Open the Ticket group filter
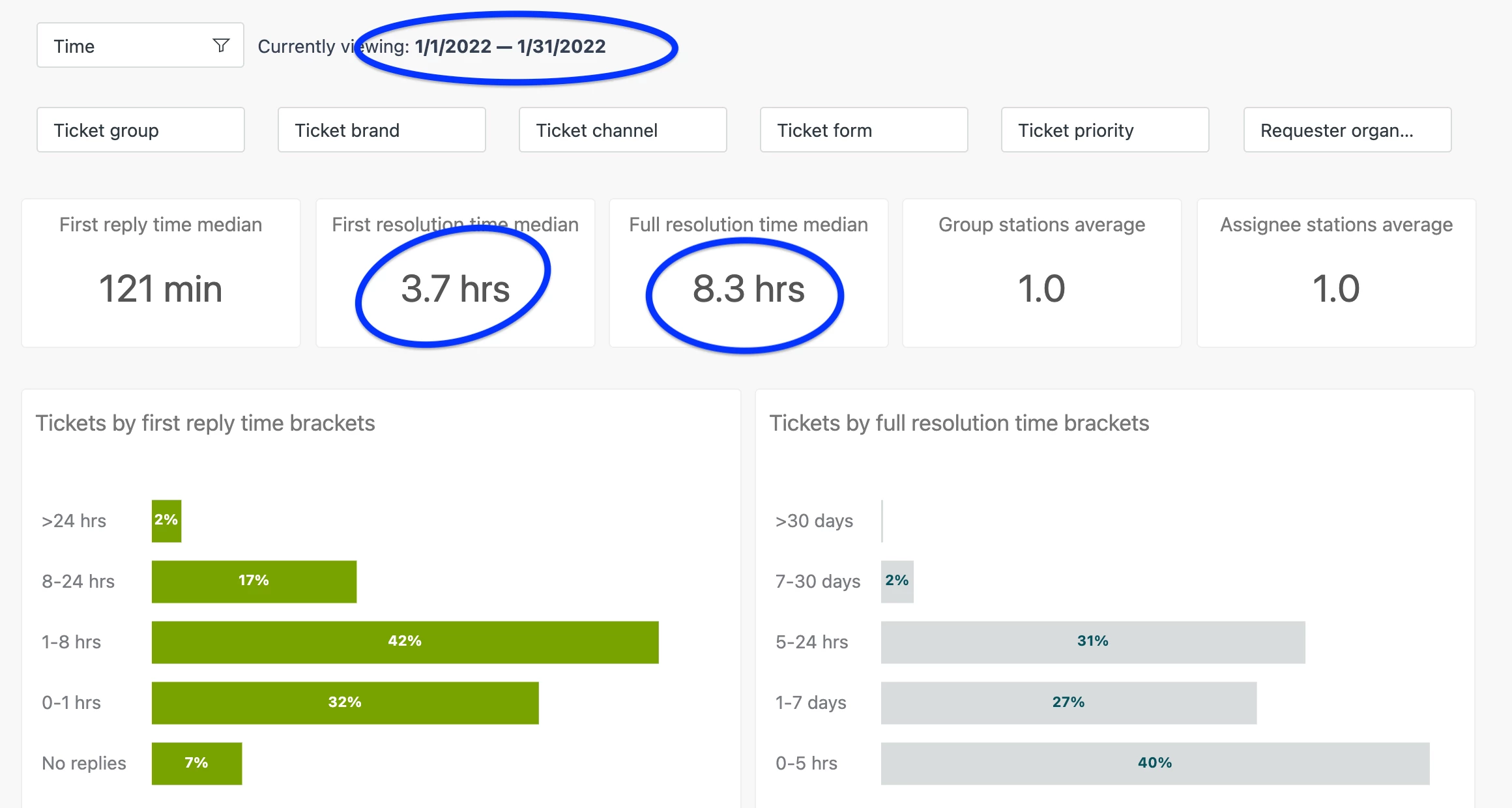 coord(140,130)
